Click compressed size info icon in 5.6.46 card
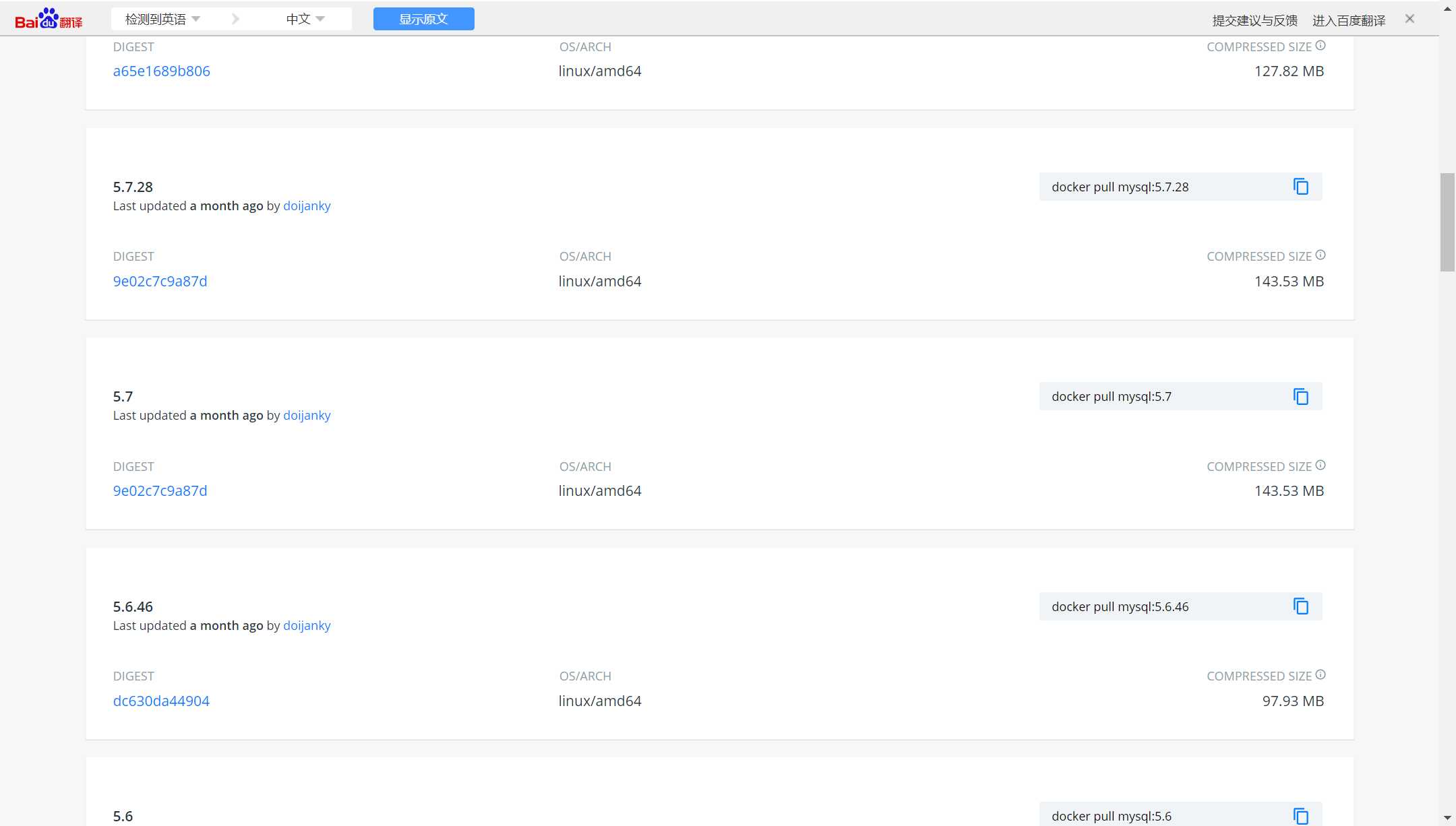This screenshot has height=826, width=1456. click(1321, 675)
